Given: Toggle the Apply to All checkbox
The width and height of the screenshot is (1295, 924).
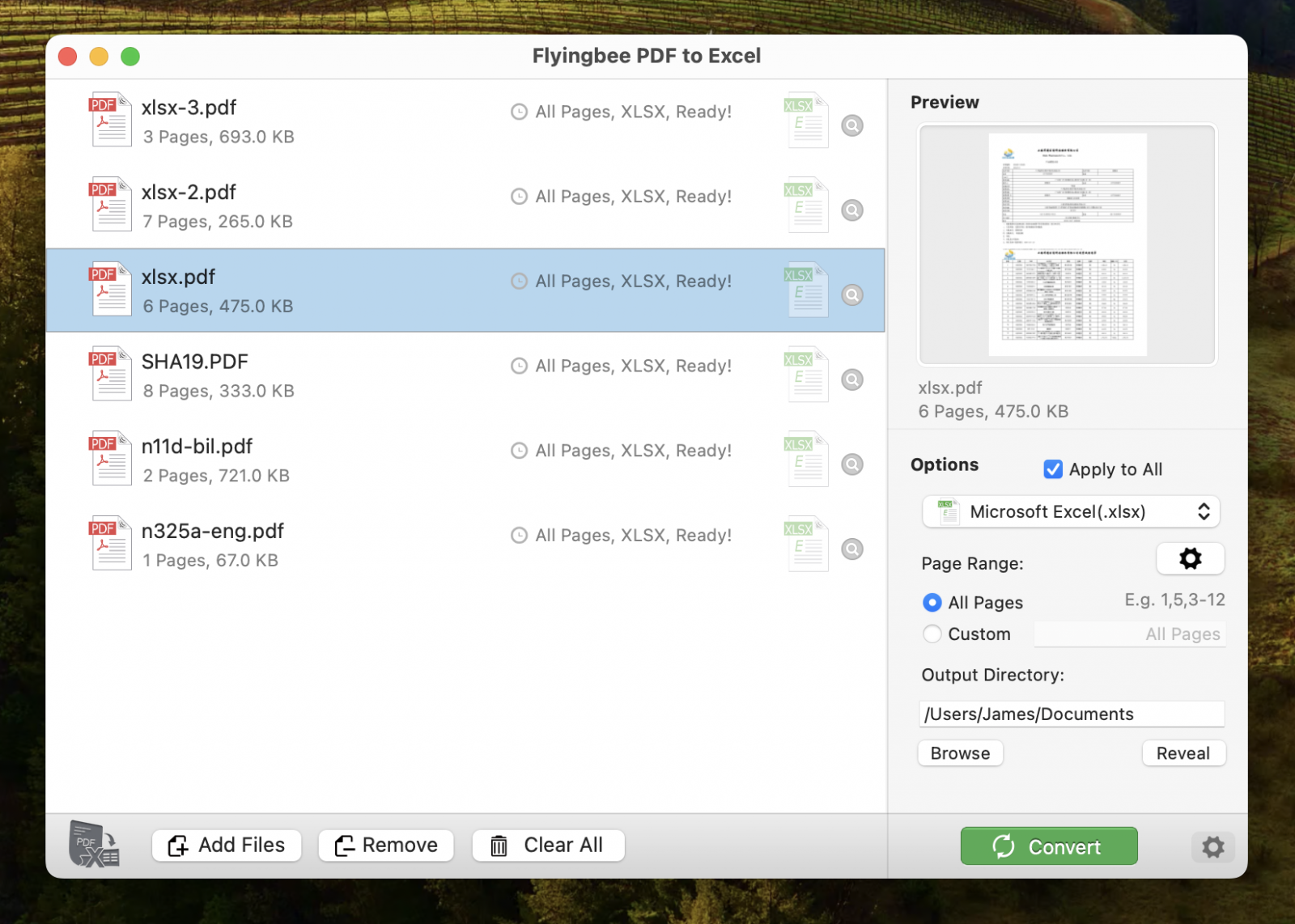Looking at the screenshot, I should click(x=1053, y=469).
